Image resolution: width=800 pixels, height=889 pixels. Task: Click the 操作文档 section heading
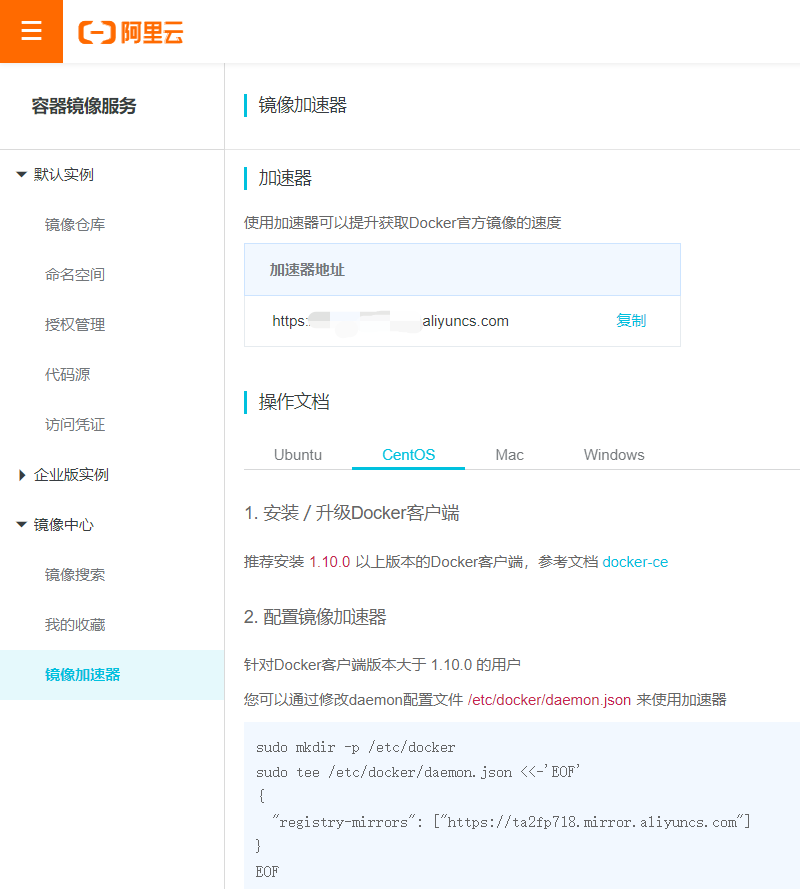(294, 402)
